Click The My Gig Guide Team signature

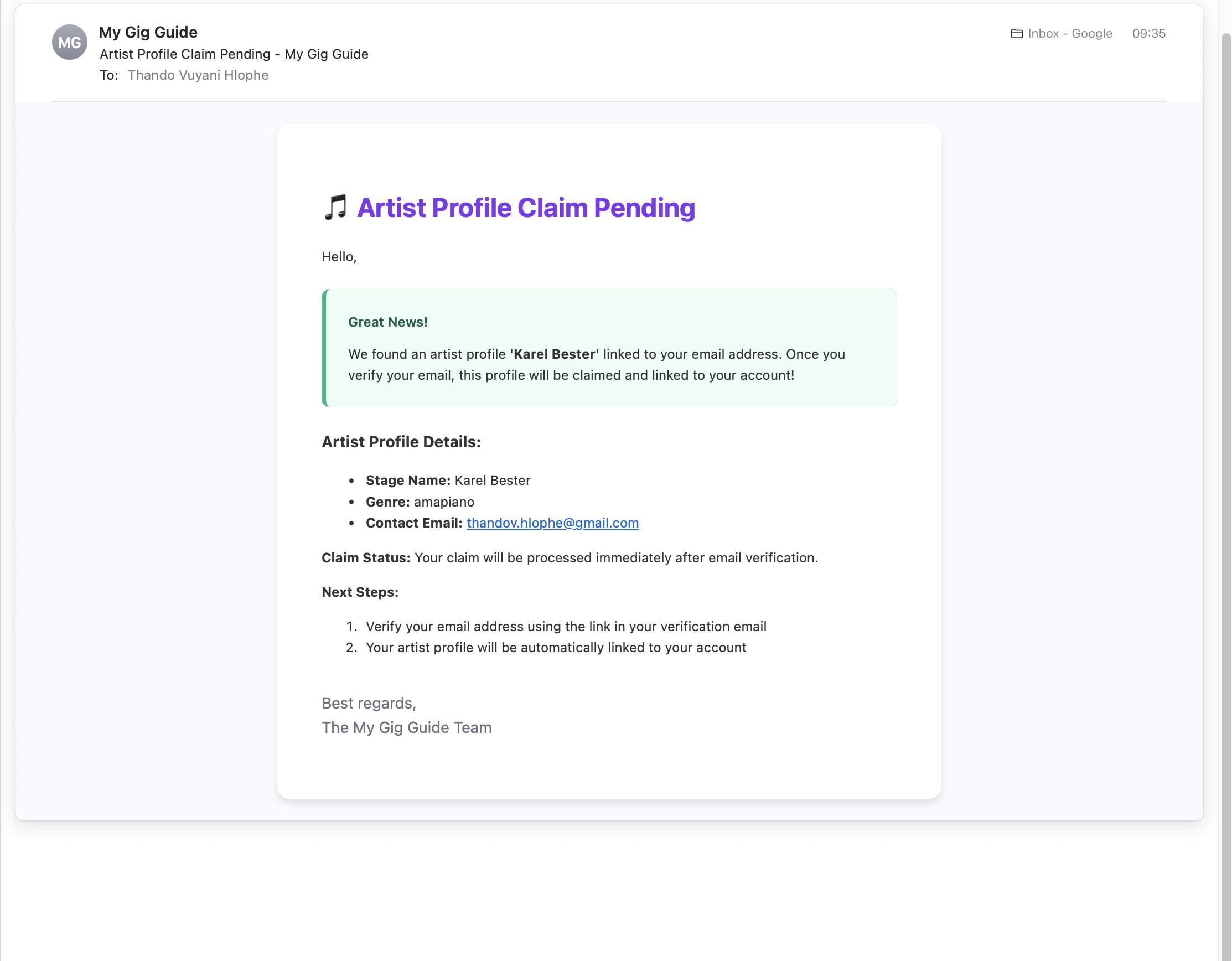406,727
